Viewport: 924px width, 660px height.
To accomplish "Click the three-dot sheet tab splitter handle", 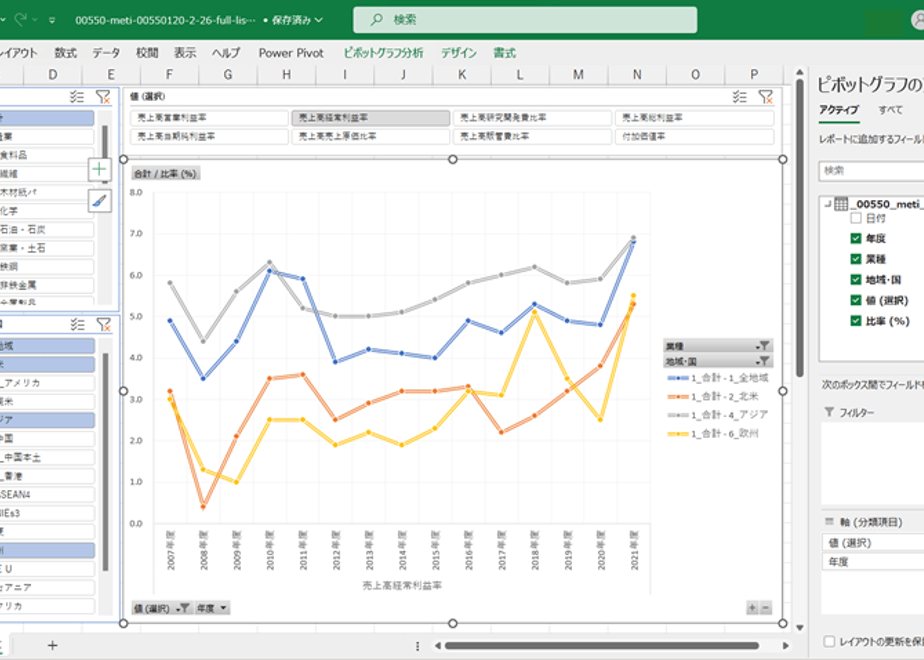I will pos(418,646).
